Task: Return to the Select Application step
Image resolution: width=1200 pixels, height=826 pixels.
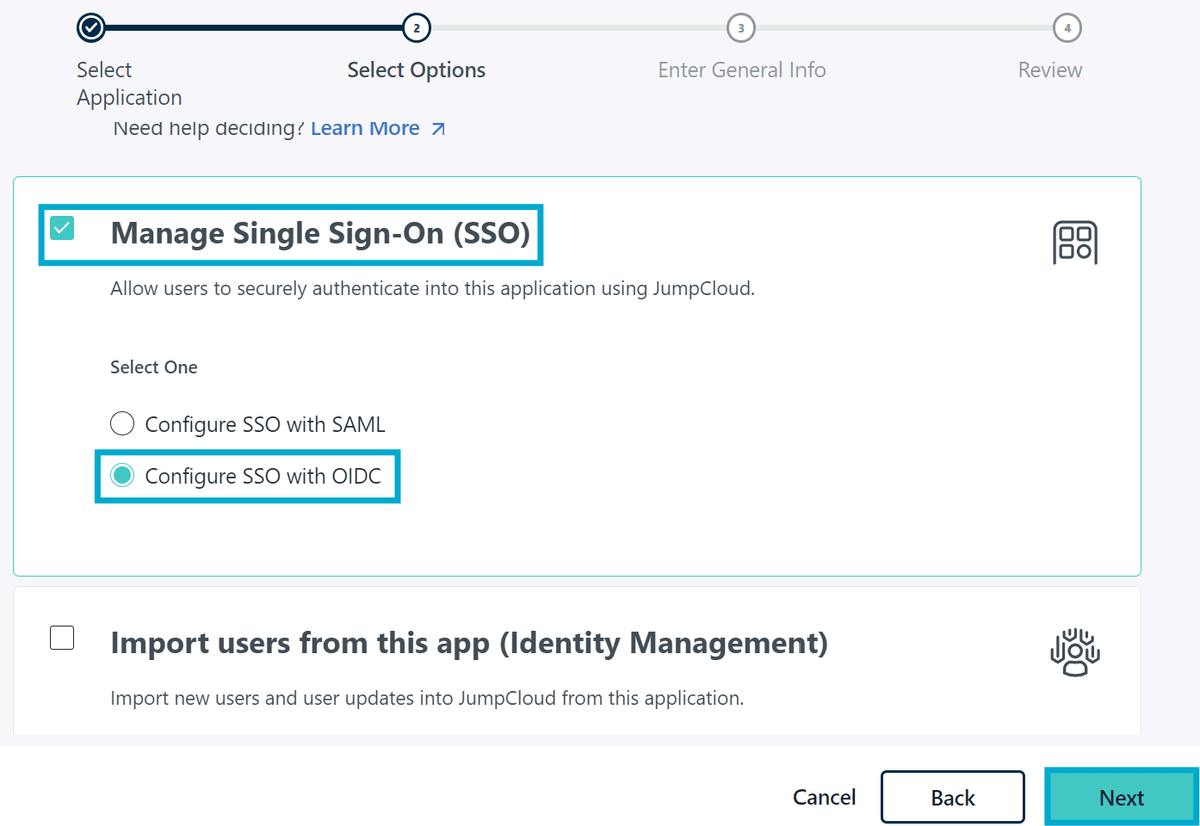Action: coord(128,83)
